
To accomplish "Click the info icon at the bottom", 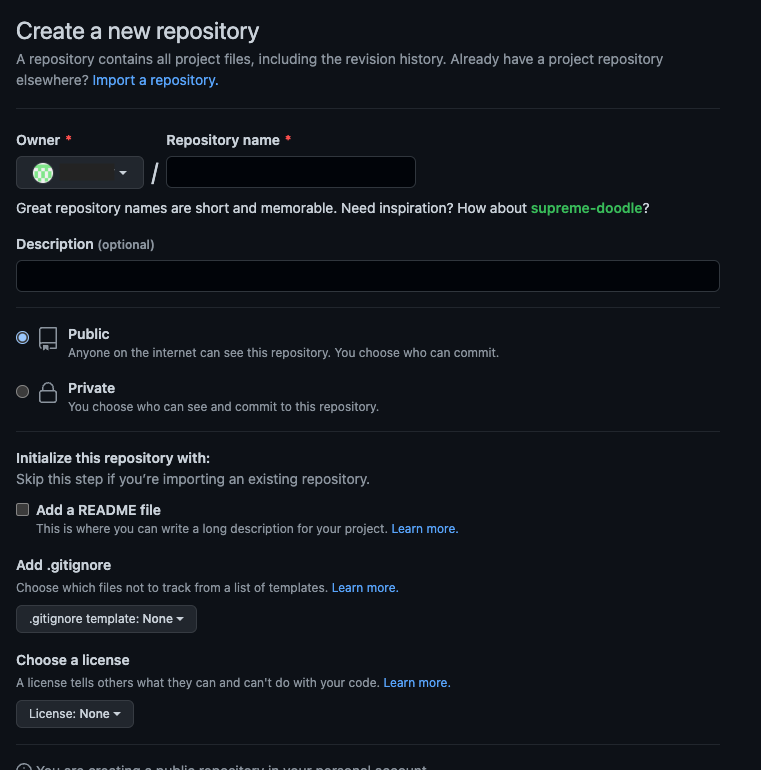I will pos(23,767).
